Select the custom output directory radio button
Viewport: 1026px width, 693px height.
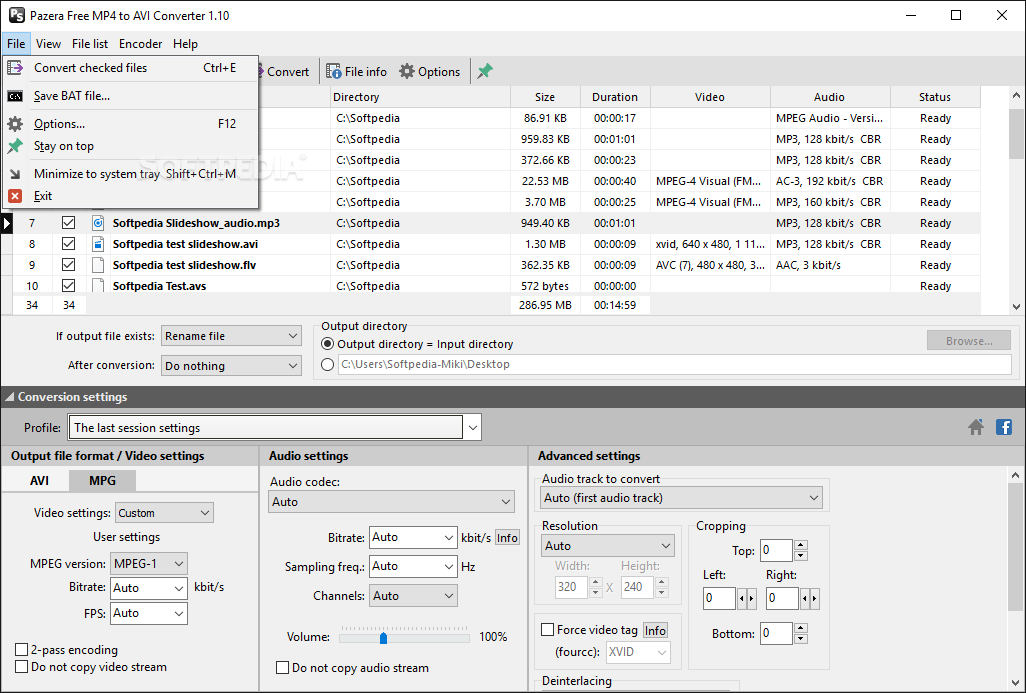328,365
